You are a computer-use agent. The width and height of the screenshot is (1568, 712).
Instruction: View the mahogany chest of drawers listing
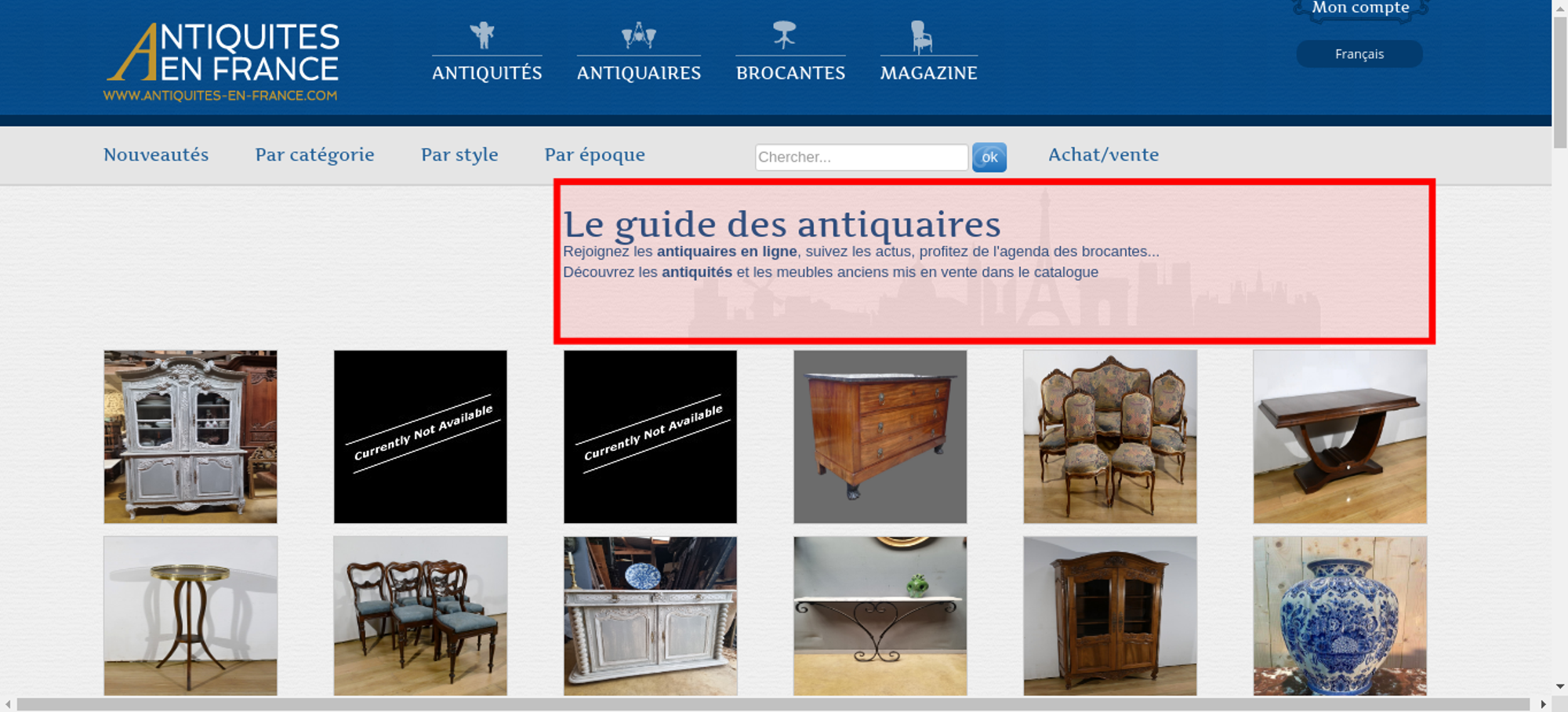point(880,437)
